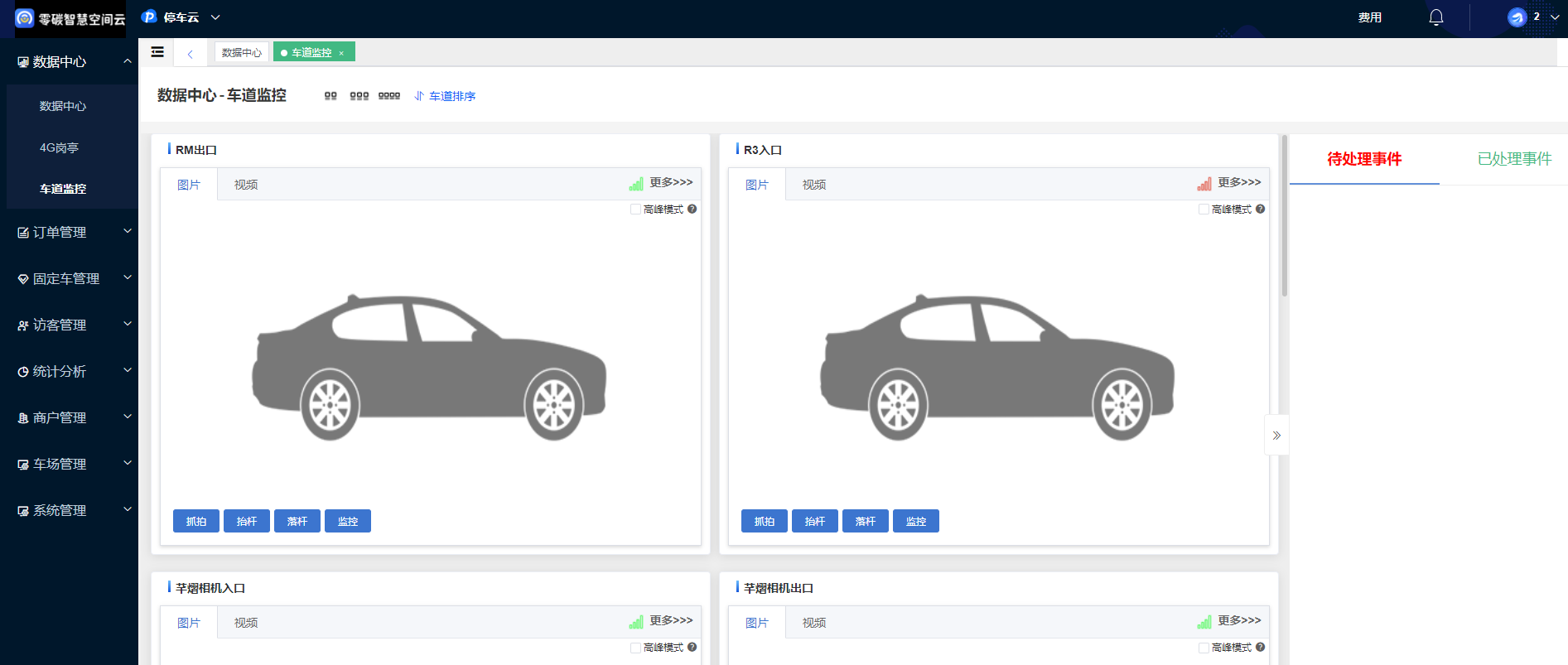Image resolution: width=1568 pixels, height=665 pixels.
Task: Collapse the events panel with the double-chevron
Action: point(1276,435)
